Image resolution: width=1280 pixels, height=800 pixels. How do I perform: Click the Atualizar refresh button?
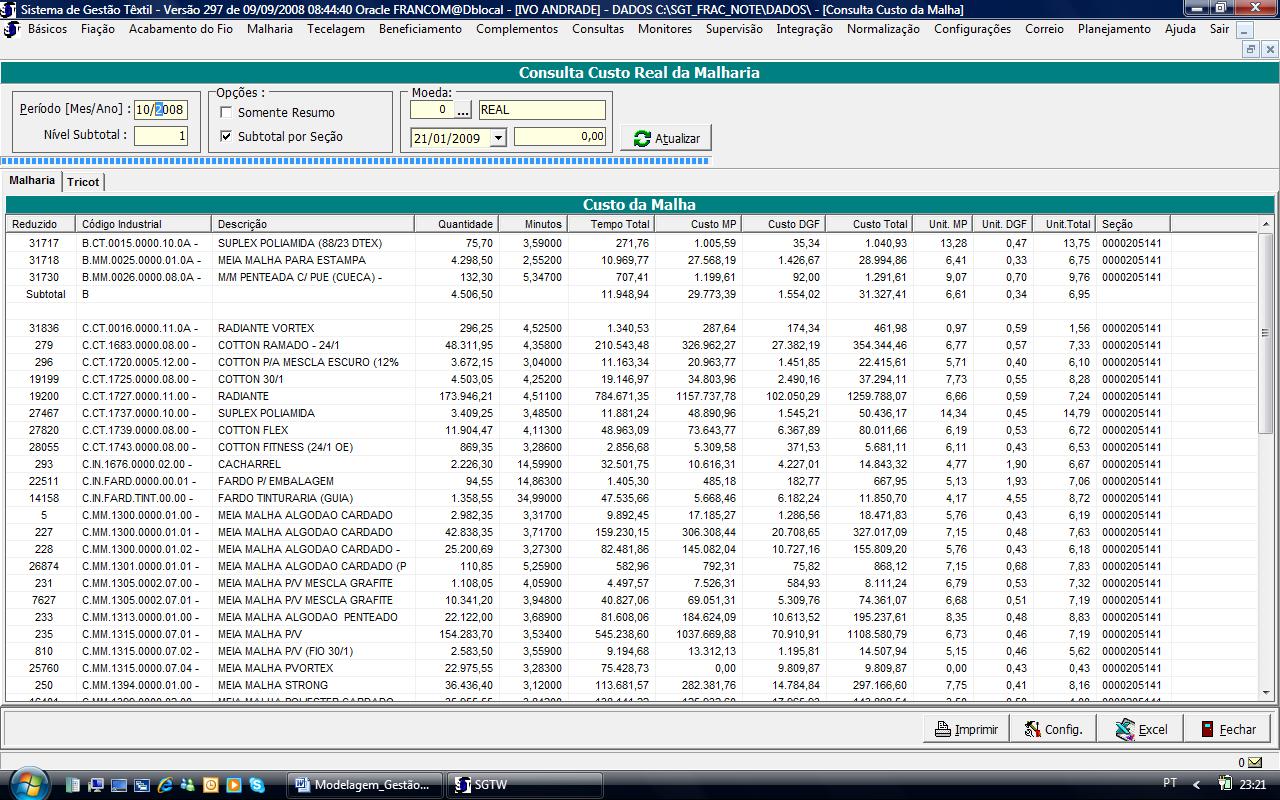click(x=666, y=138)
